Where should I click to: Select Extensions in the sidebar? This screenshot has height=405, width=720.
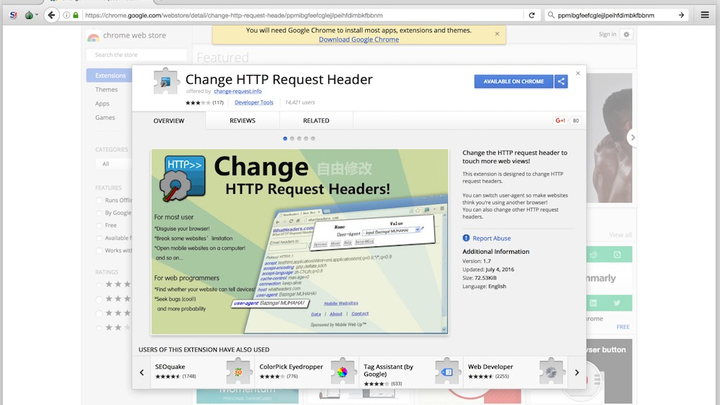pos(109,75)
